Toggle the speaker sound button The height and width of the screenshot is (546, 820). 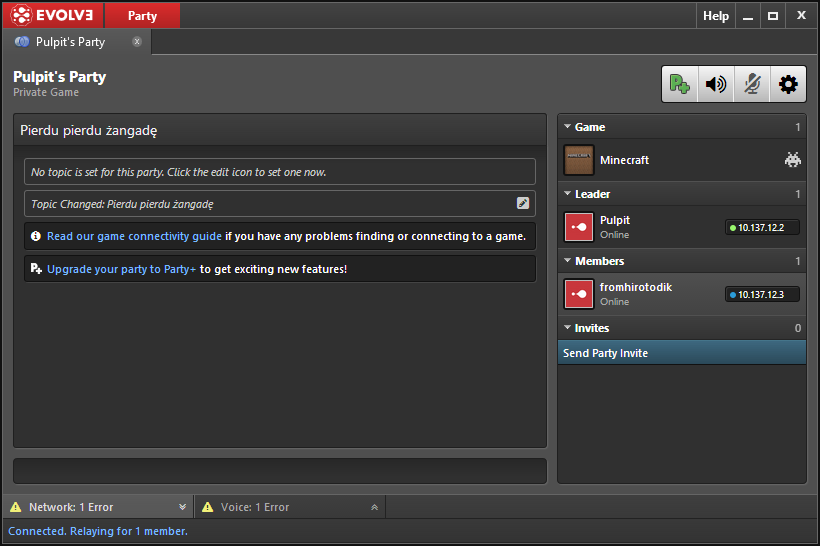[x=716, y=84]
